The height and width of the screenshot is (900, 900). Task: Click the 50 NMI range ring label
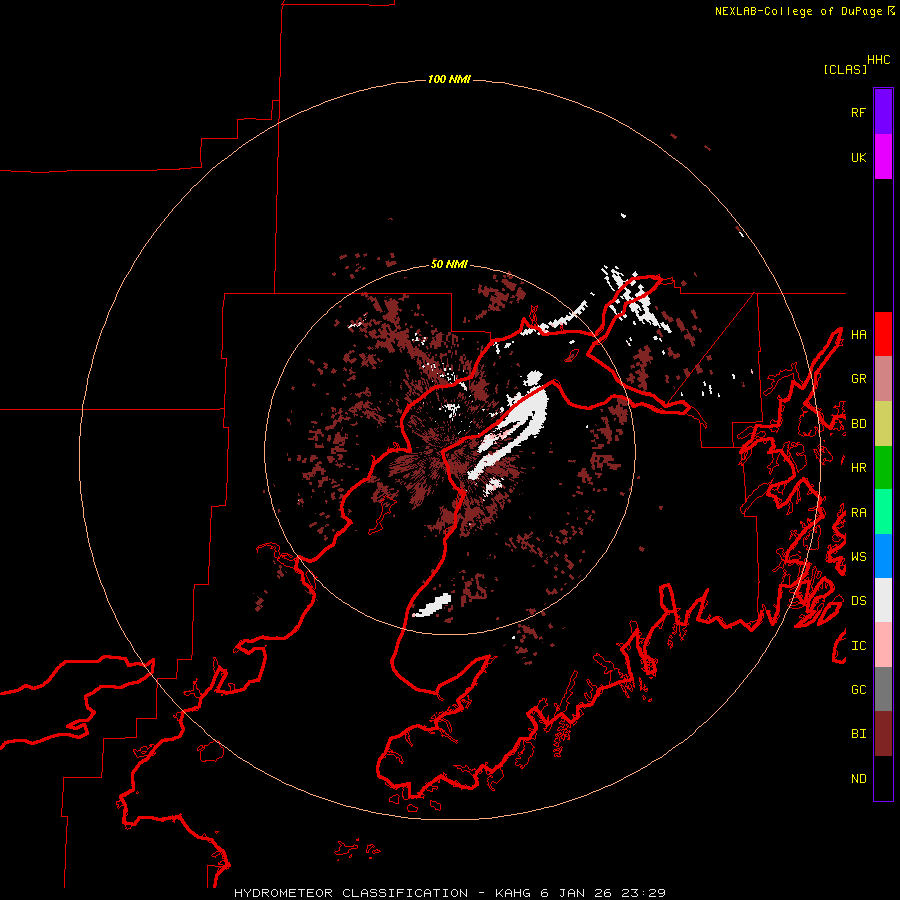(x=449, y=264)
